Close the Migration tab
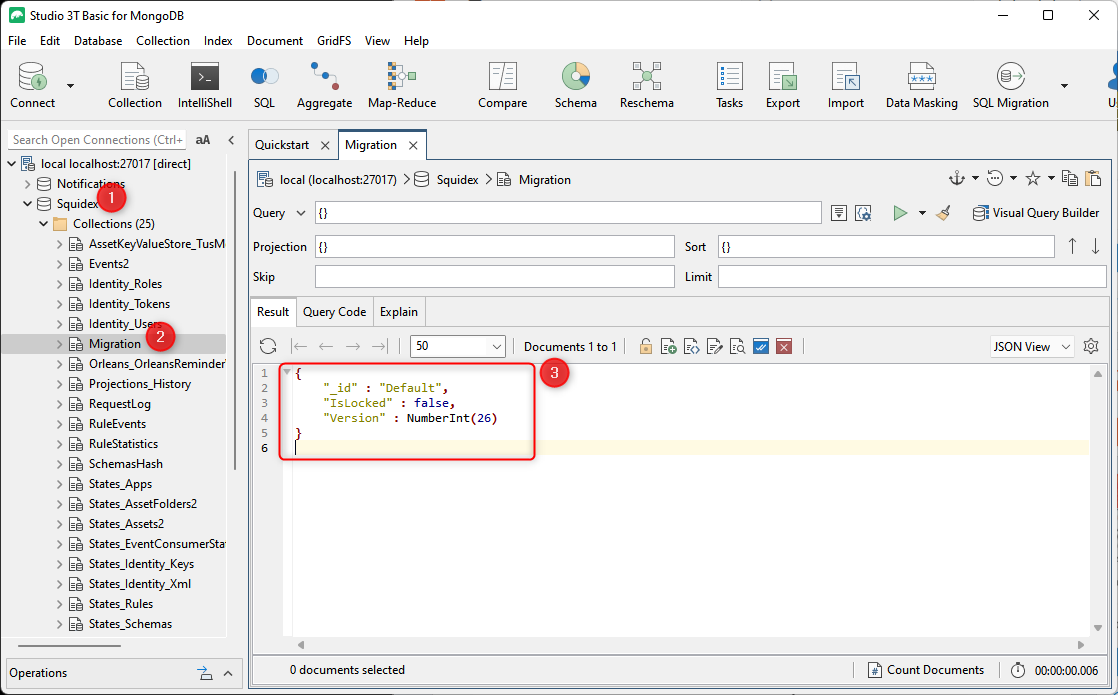This screenshot has width=1118, height=695. coord(413,145)
